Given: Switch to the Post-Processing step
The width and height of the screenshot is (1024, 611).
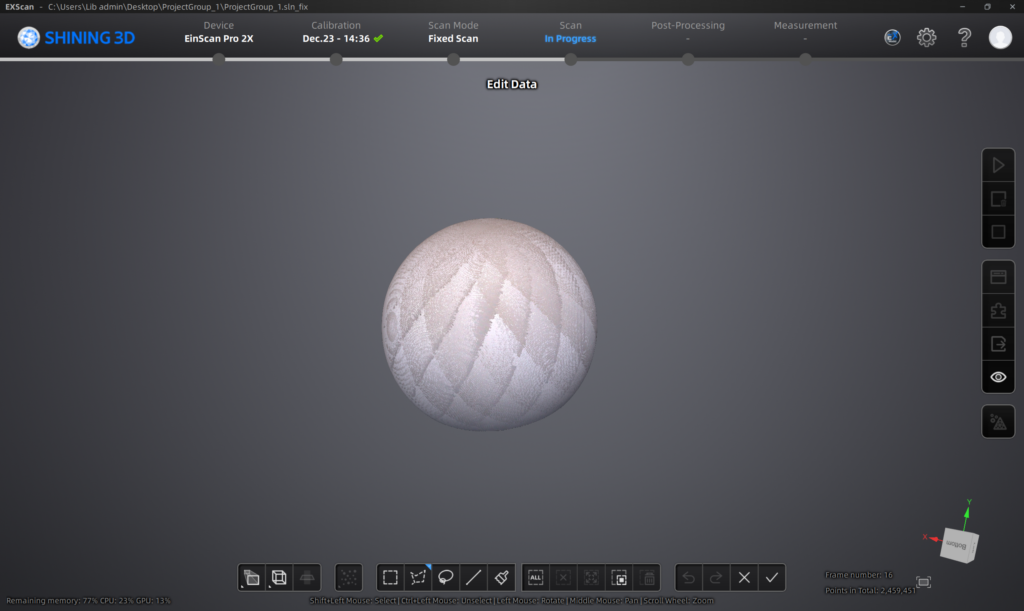Looking at the screenshot, I should point(687,32).
